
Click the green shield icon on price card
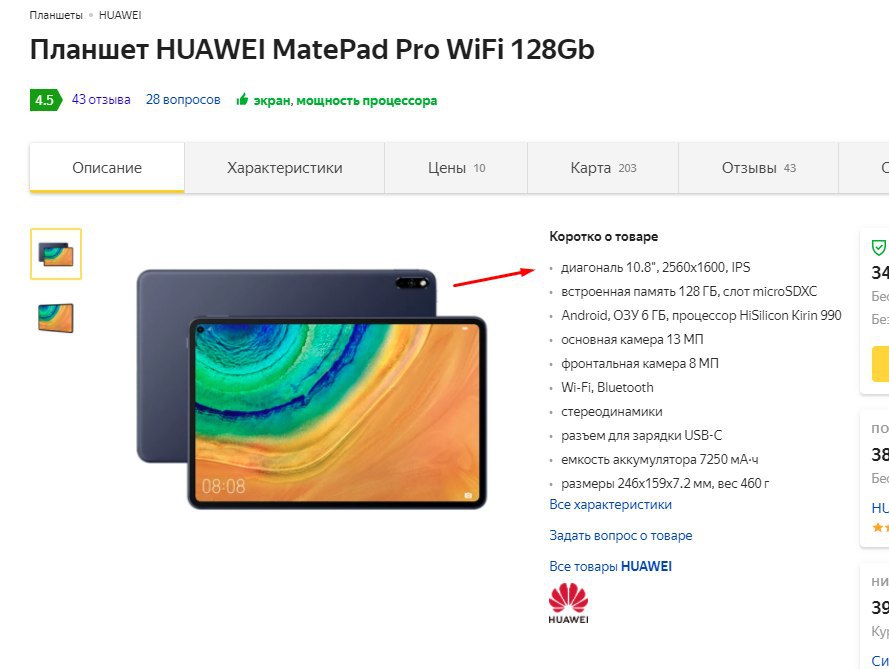(878, 248)
